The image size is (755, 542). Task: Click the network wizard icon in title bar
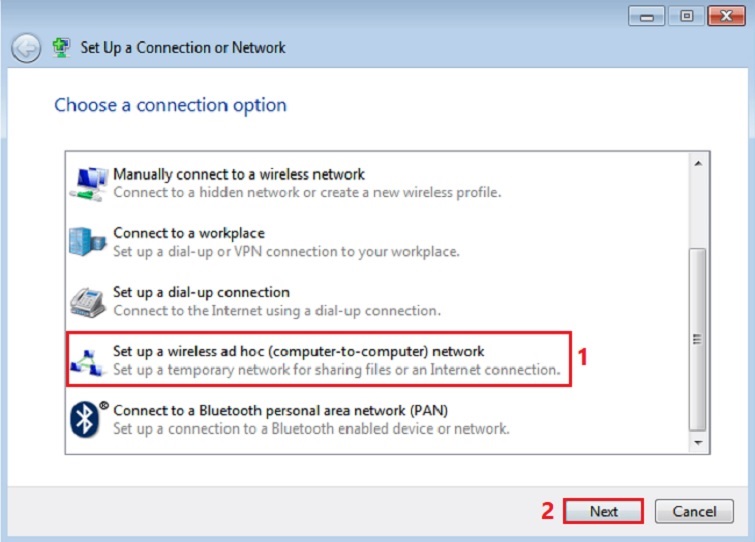[x=60, y=47]
